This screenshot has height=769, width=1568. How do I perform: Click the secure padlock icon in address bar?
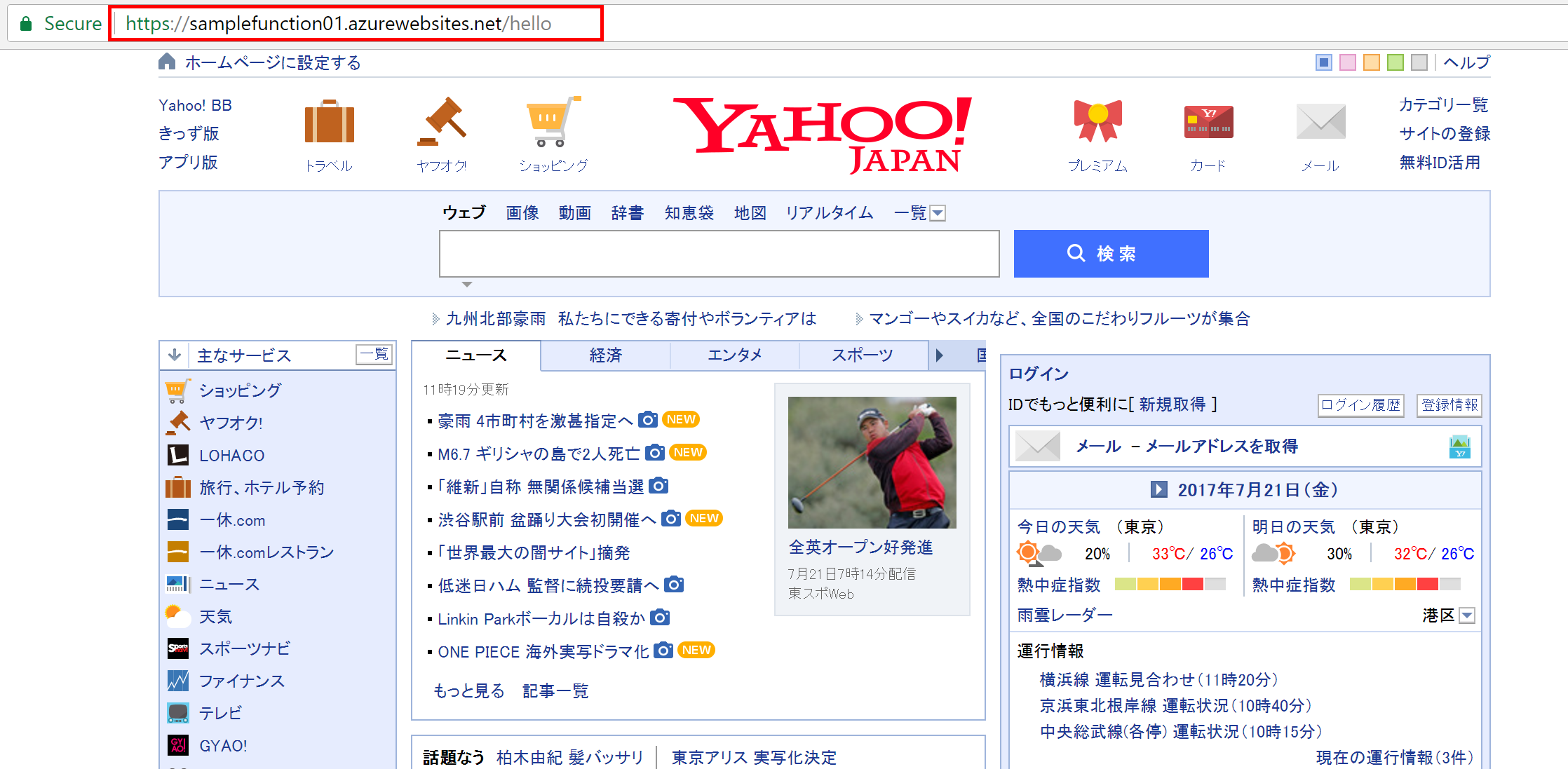(26, 24)
